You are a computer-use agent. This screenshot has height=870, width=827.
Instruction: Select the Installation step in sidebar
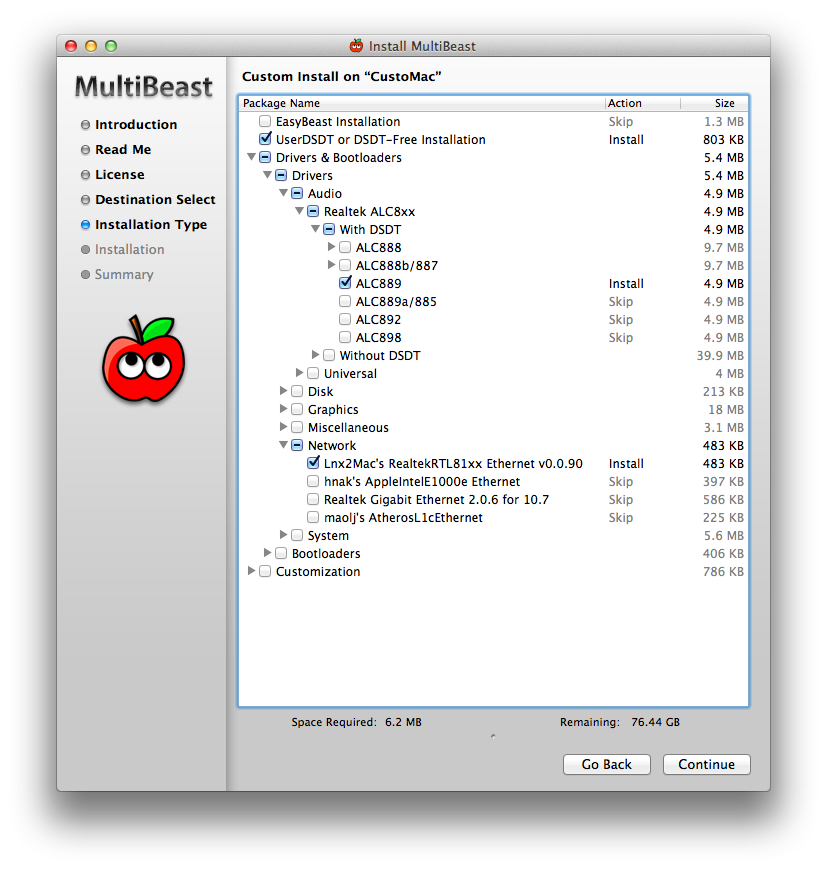tap(129, 250)
